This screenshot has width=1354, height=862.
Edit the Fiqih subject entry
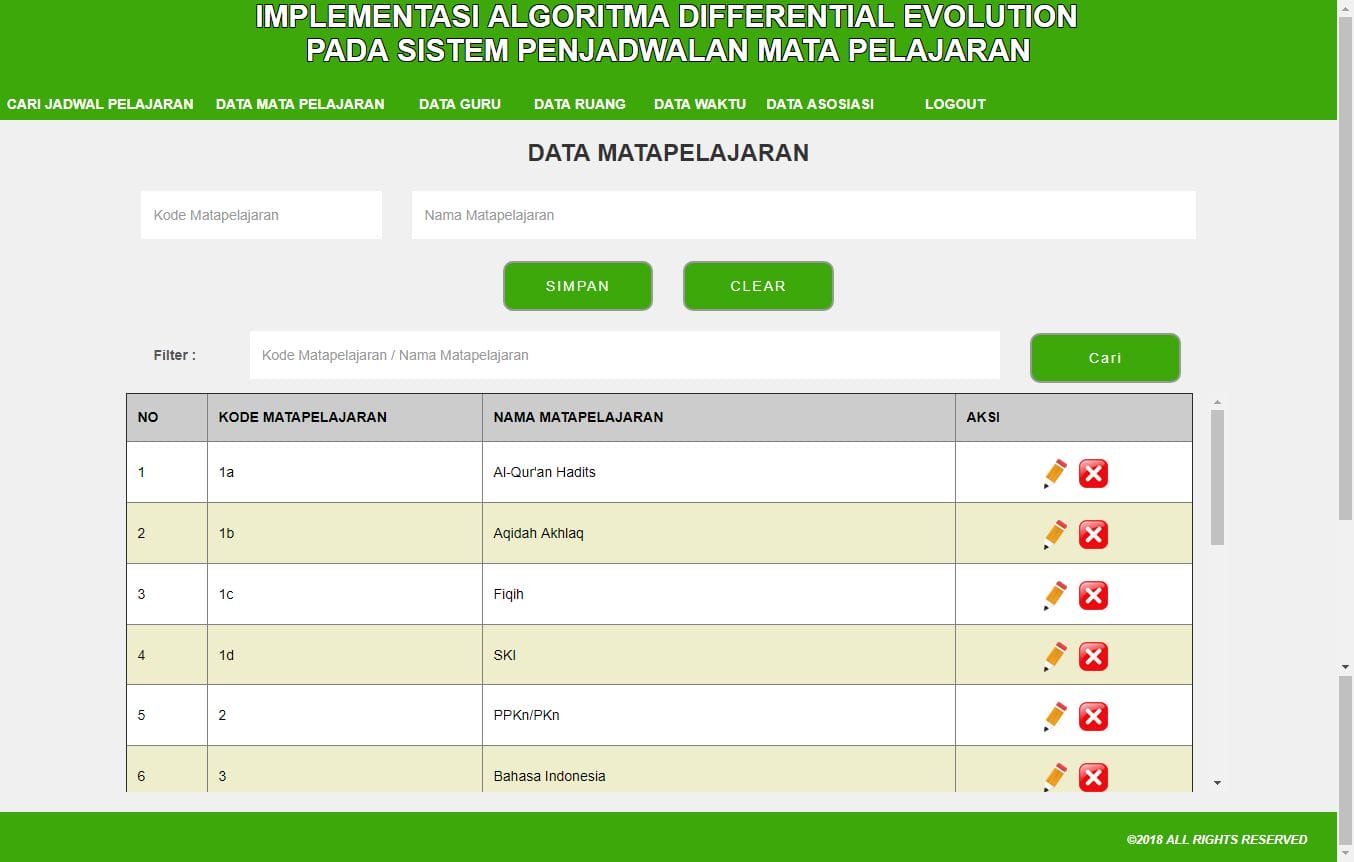(1055, 596)
